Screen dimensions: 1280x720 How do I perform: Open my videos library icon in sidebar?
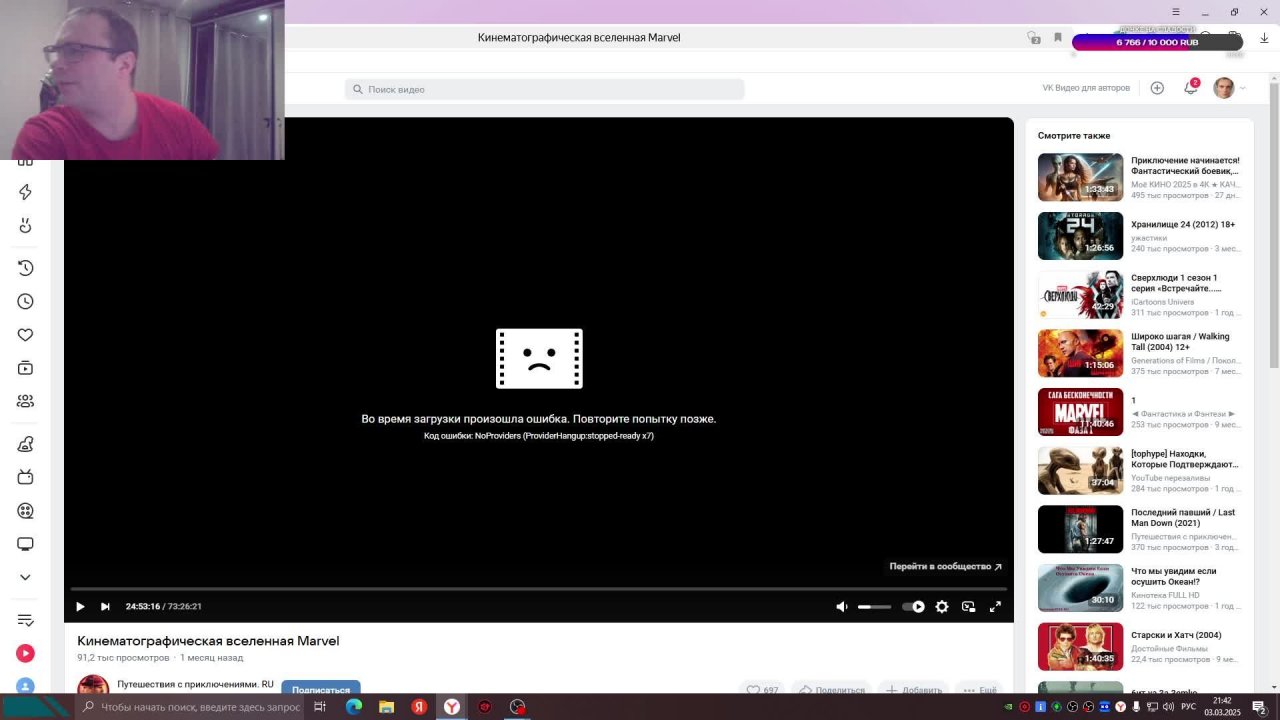pos(26,368)
